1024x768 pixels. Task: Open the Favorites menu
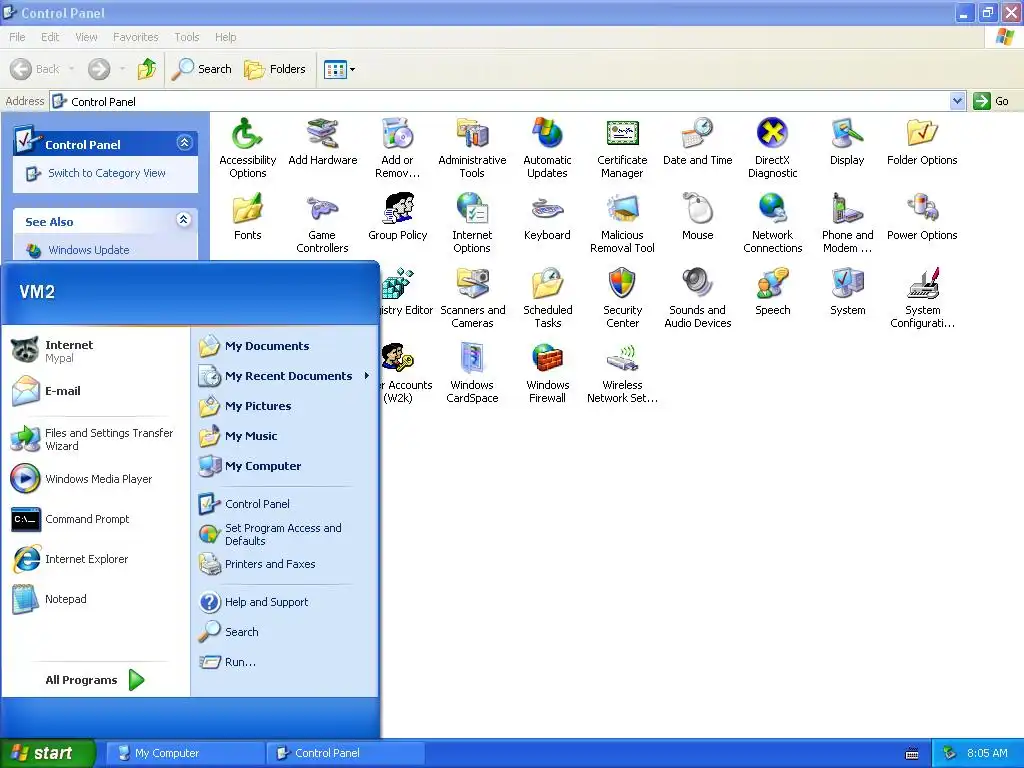[135, 37]
